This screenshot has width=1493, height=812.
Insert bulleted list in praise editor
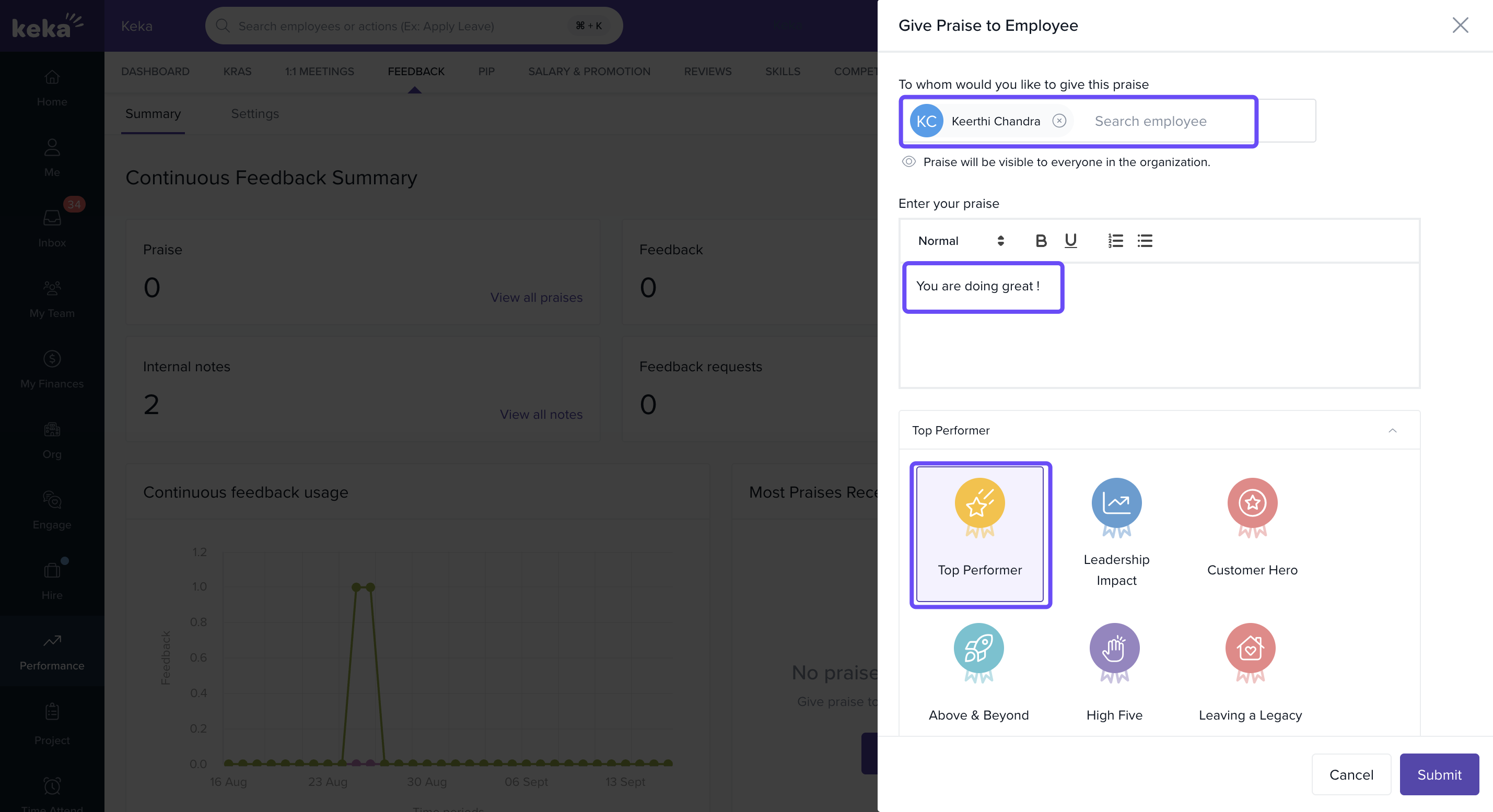click(1145, 240)
